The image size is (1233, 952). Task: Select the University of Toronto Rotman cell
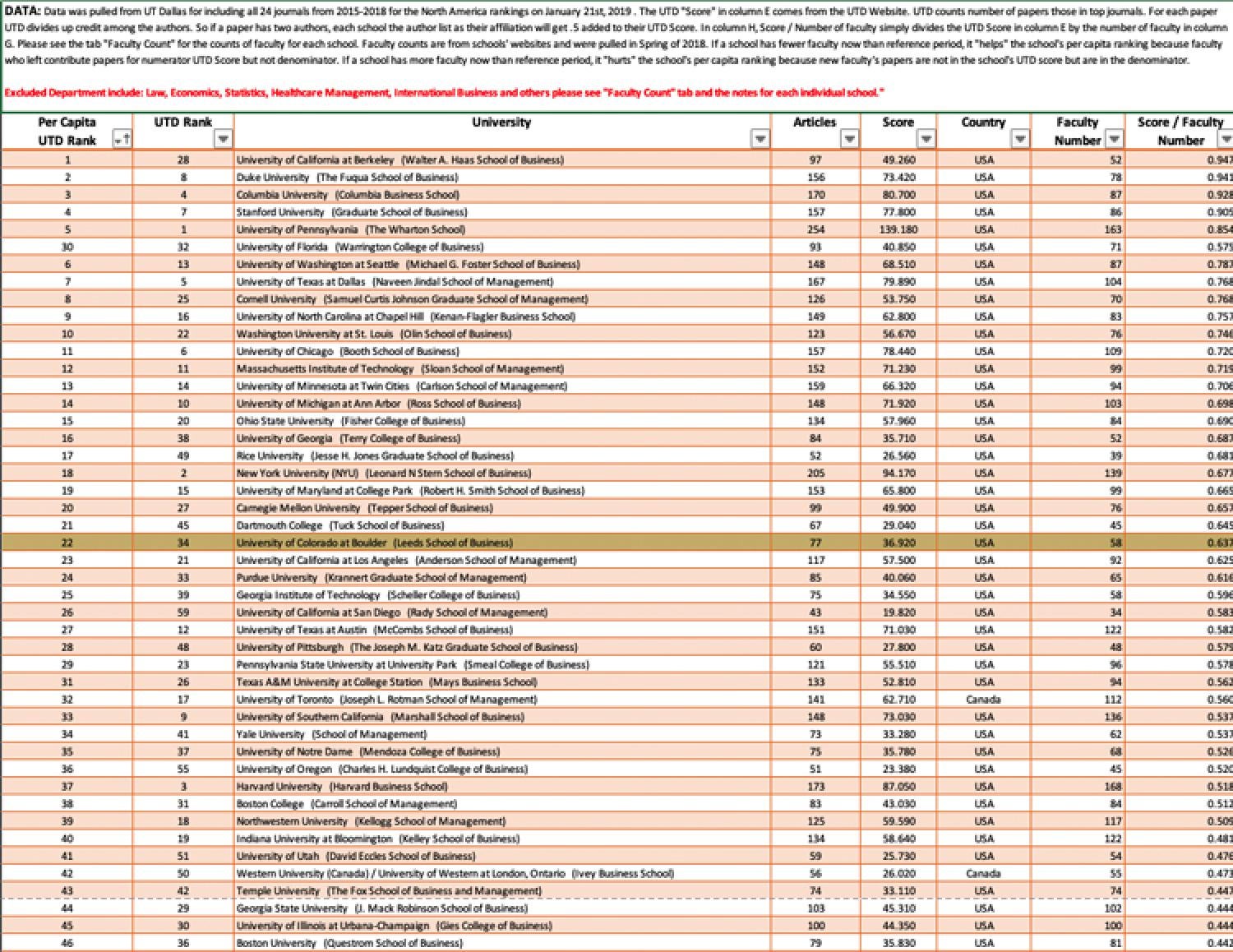coord(502,699)
